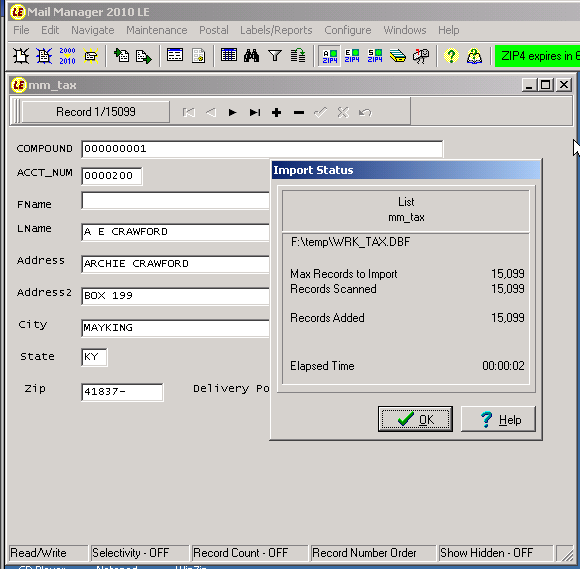This screenshot has width=580, height=569.
Task: Open the Navigate menu
Action: 92,30
